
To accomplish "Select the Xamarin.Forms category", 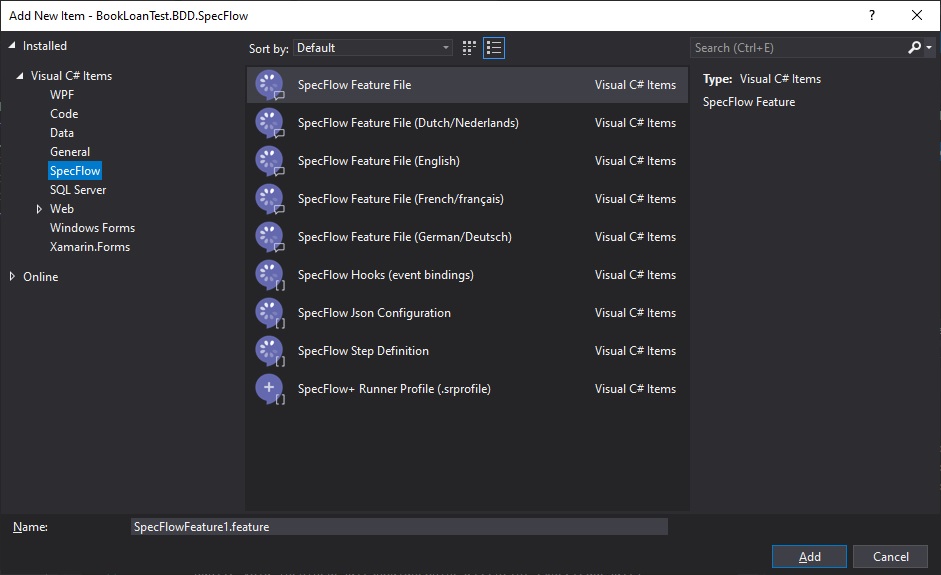I will (x=90, y=247).
